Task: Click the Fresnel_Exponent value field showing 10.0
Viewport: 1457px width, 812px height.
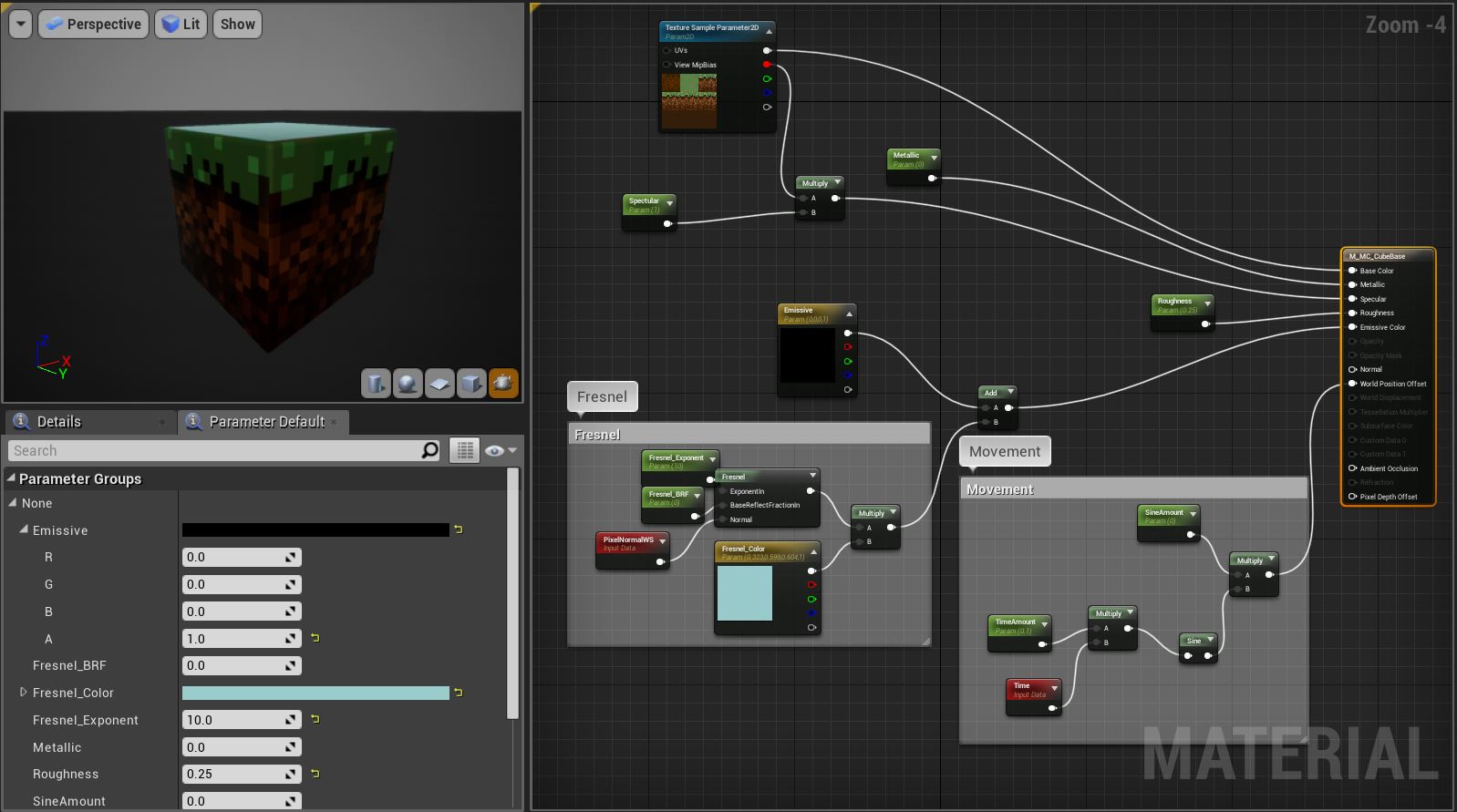Action: click(x=242, y=719)
